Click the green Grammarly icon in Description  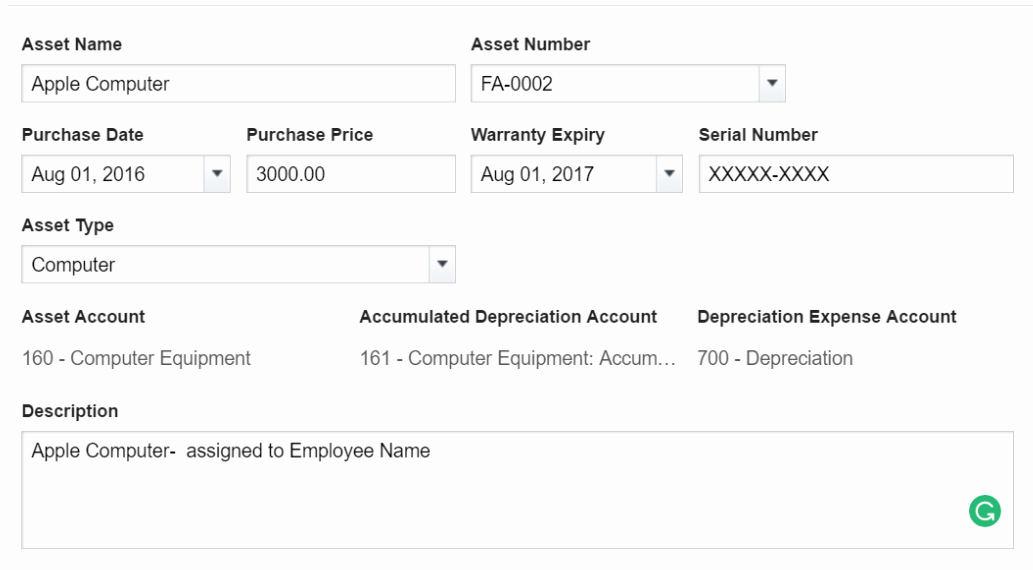[985, 511]
